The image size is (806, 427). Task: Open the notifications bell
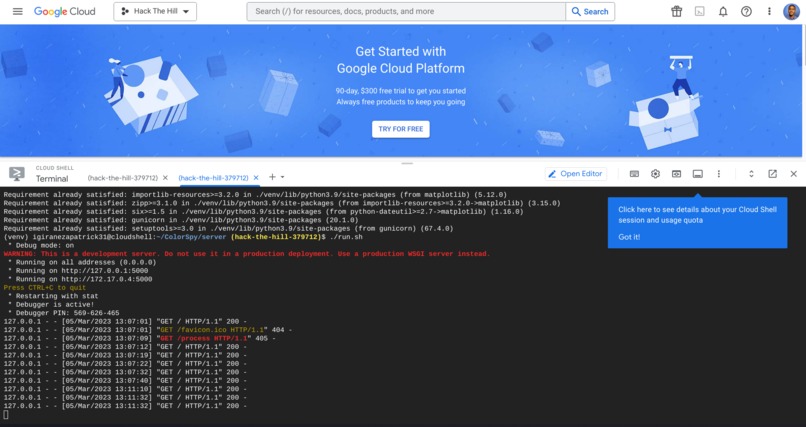(723, 11)
